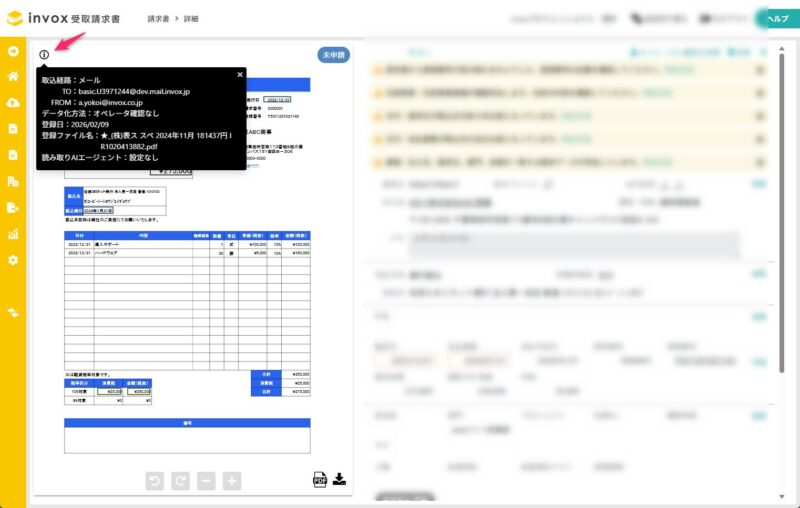This screenshot has width=800, height=508.
Task: Zoom in on the invoice preview with plus
Action: (232, 481)
